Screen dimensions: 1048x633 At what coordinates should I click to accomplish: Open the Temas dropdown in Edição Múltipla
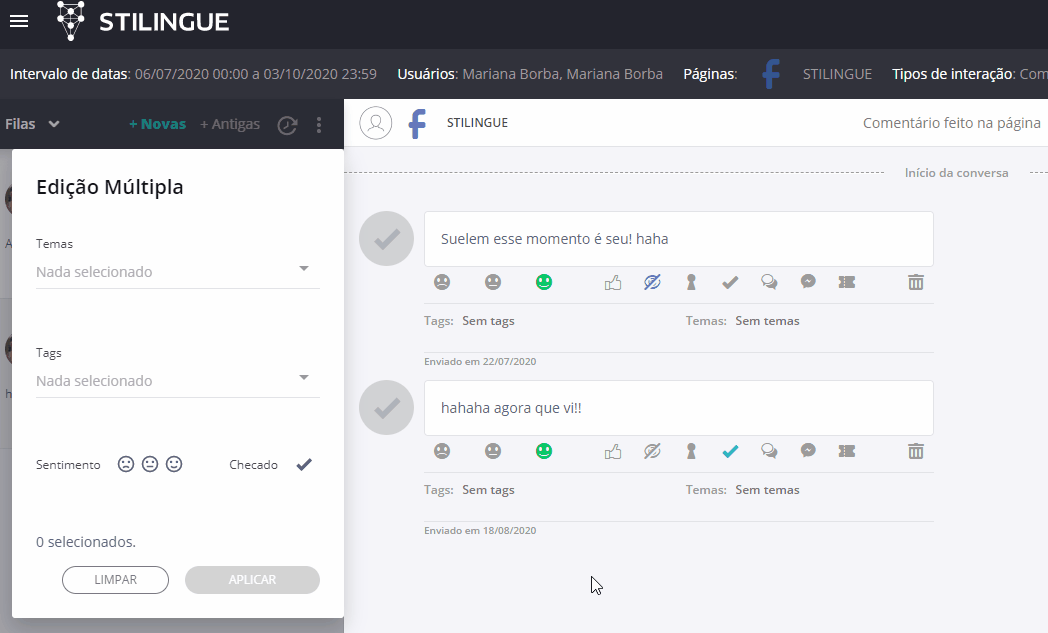tap(178, 272)
